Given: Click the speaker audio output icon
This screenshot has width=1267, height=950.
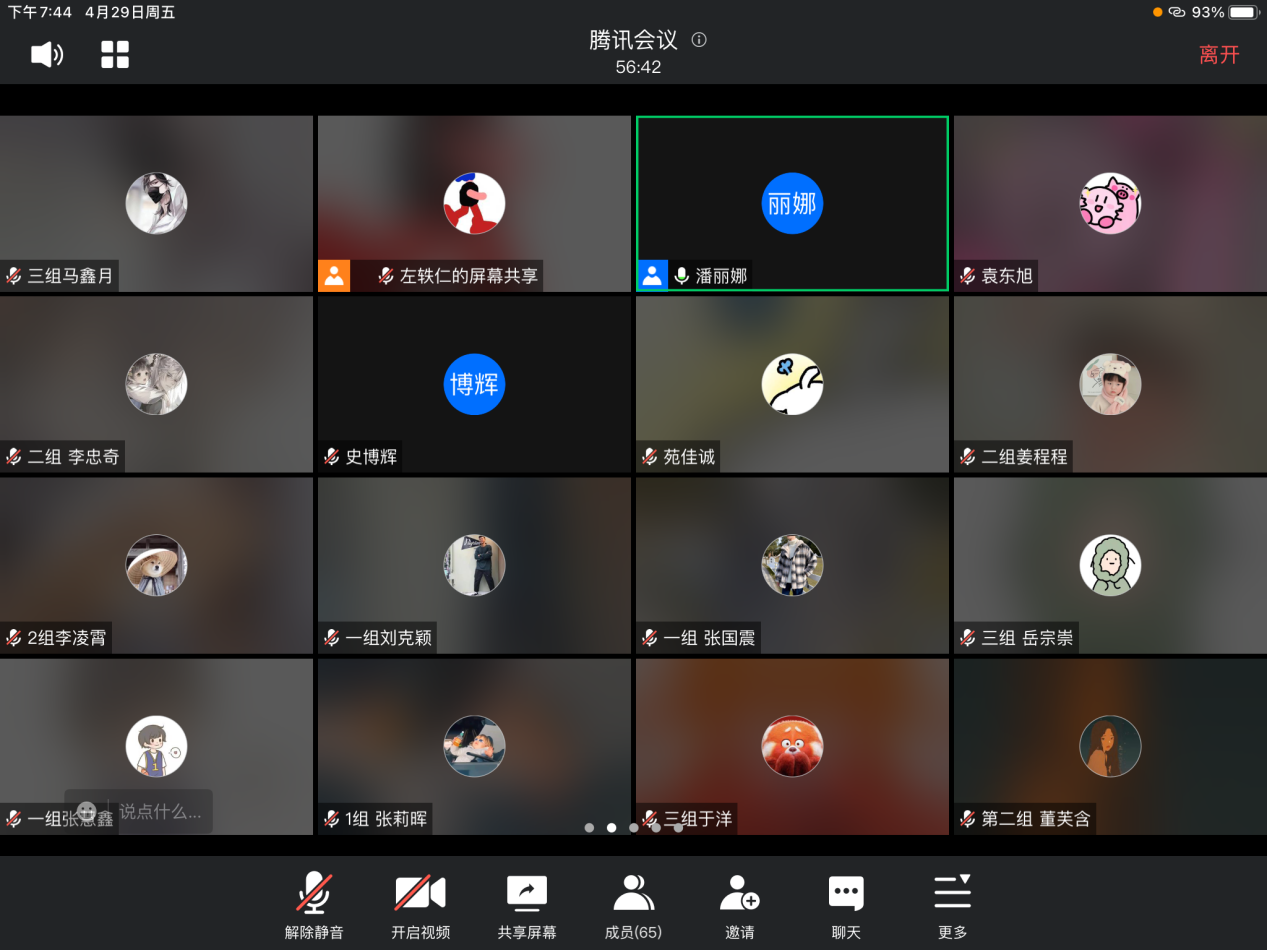Looking at the screenshot, I should tap(47, 55).
